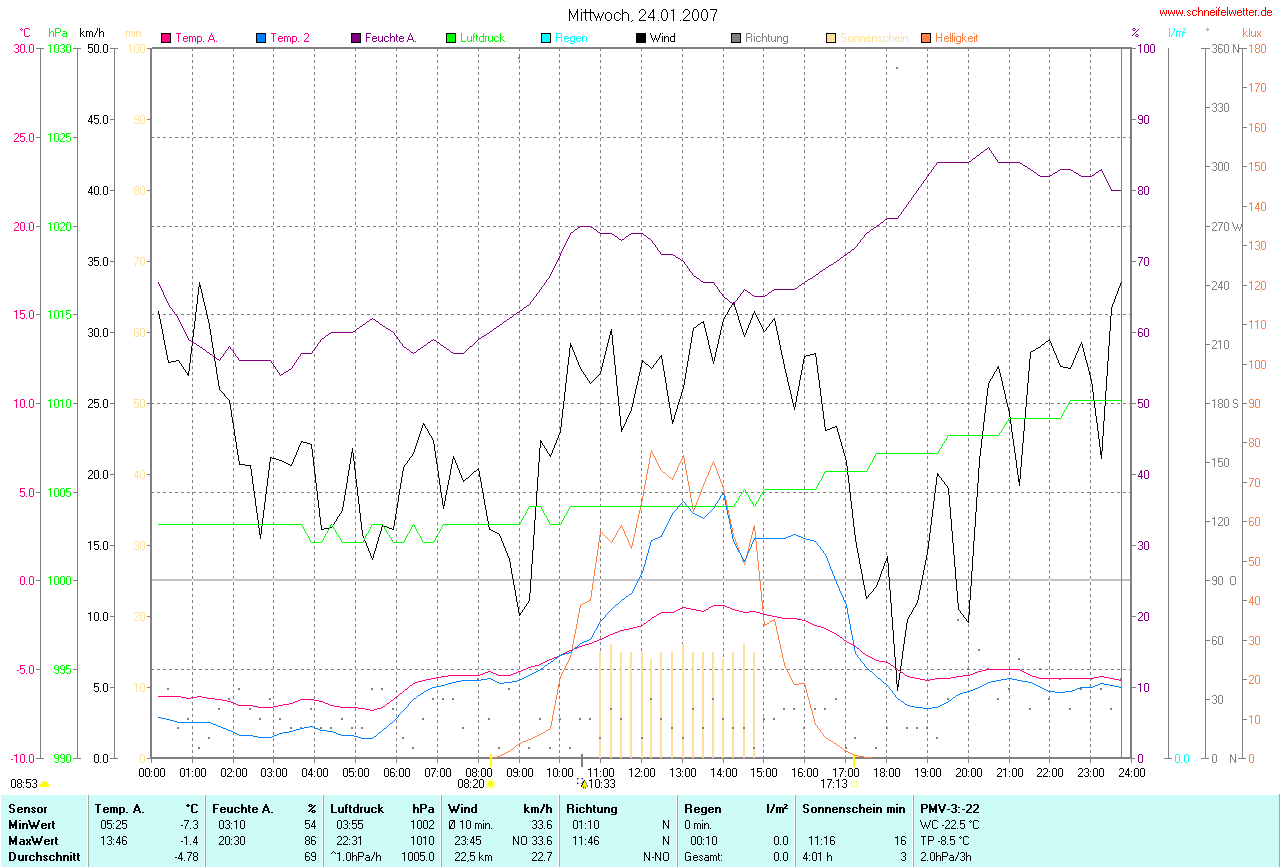Click the sunset icon beside 17:13
The image size is (1280, 867).
point(855,785)
